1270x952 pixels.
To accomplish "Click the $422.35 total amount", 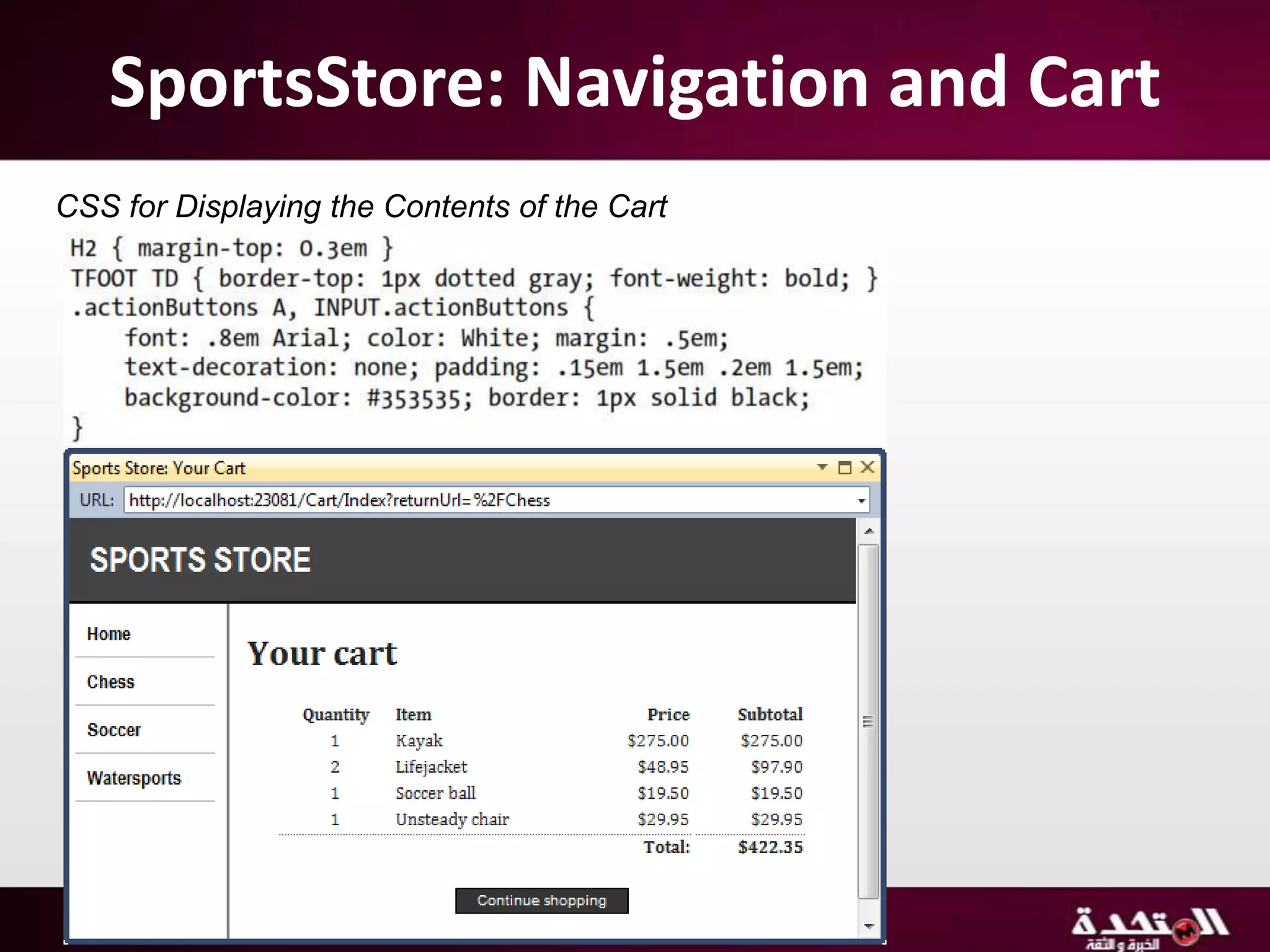I will pos(771,847).
